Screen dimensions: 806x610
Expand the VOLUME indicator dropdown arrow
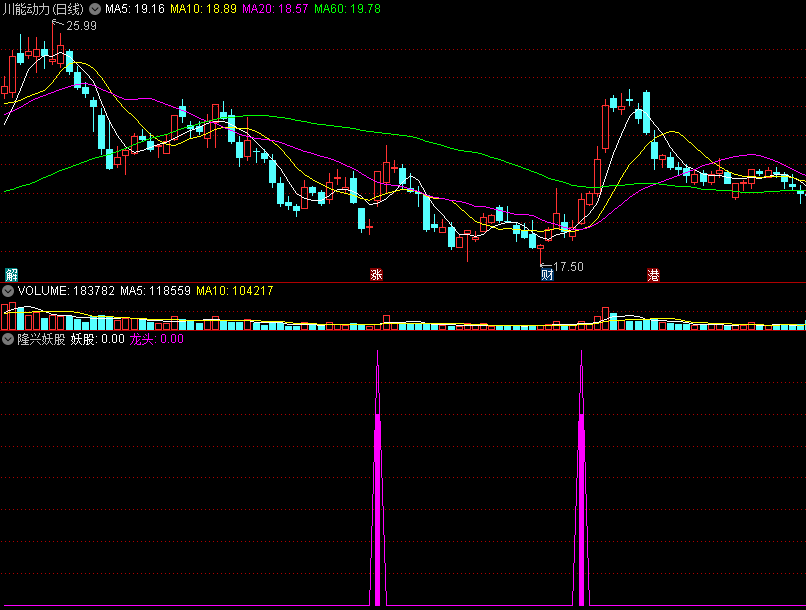(8, 291)
